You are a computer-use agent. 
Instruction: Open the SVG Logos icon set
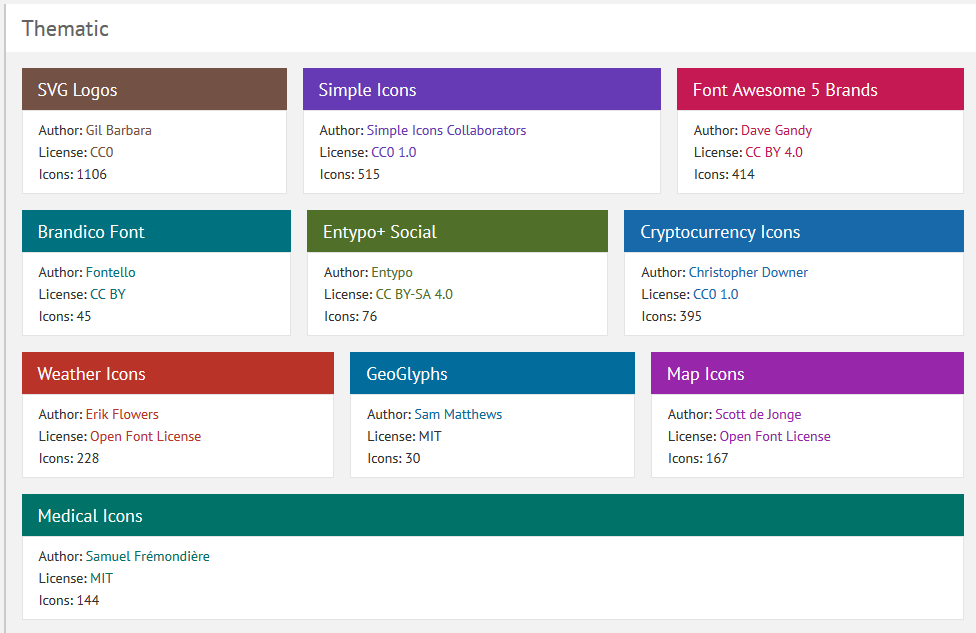point(154,89)
